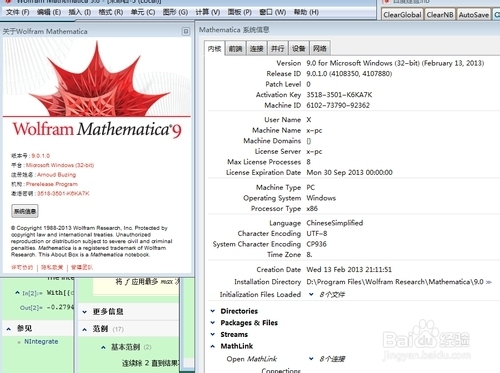Switch to the 设备 tab

click(x=298, y=49)
